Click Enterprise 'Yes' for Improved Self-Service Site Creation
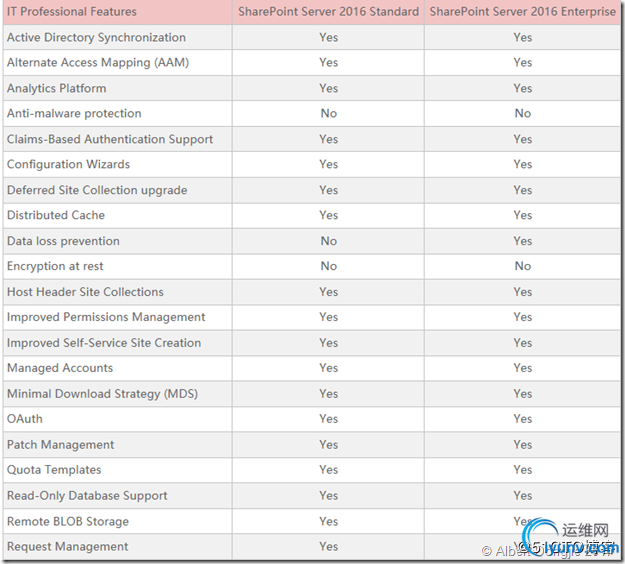This screenshot has width=625, height=564. pos(523,343)
